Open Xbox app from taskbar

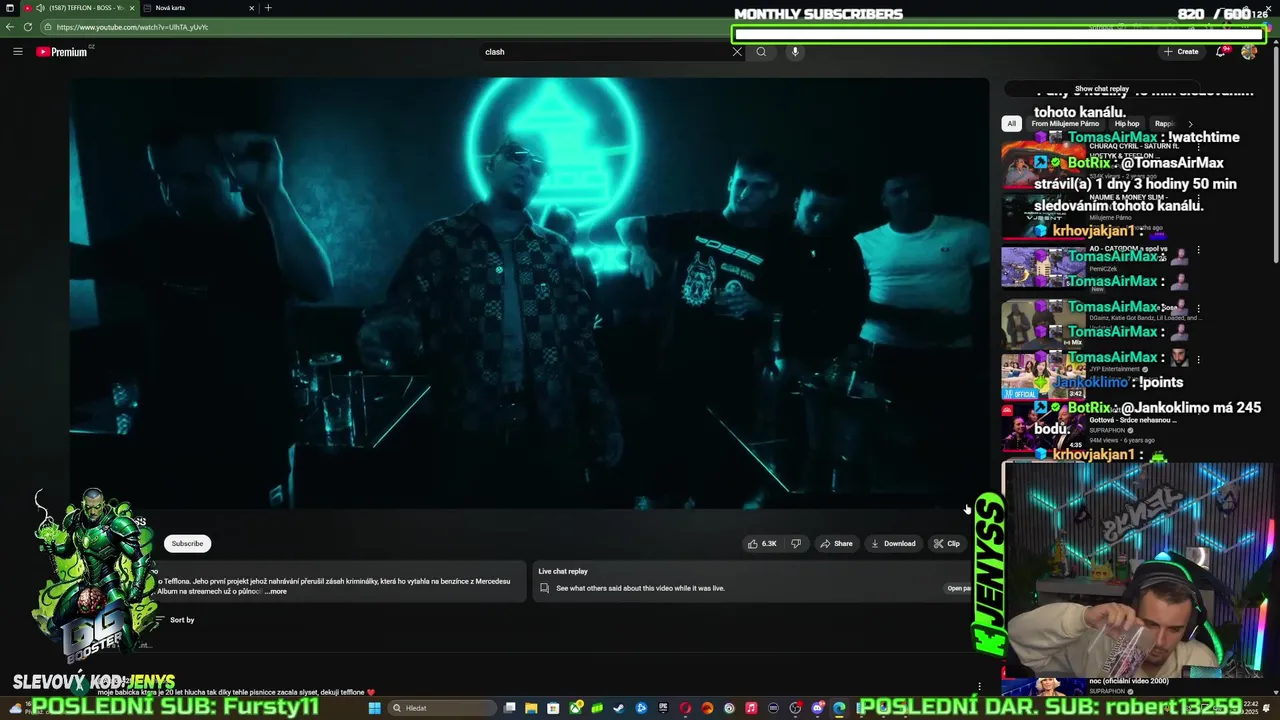[x=576, y=708]
